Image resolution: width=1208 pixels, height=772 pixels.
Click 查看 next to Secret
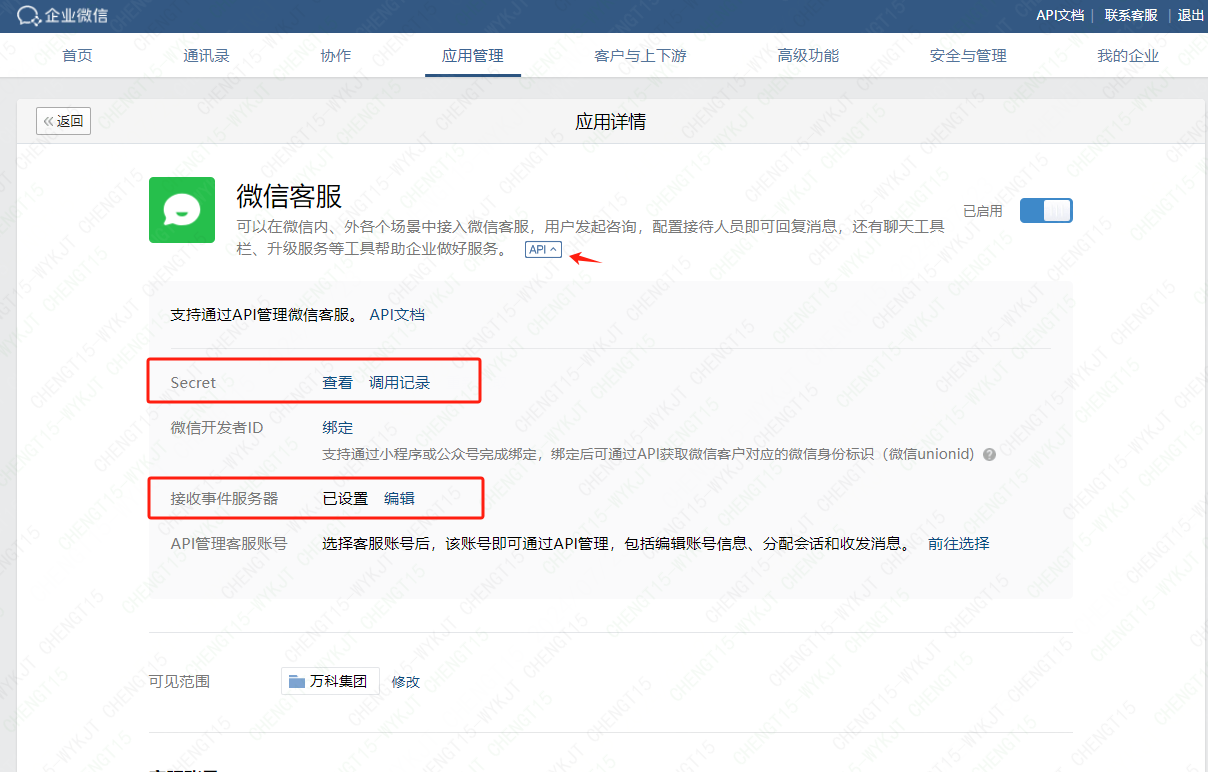pyautogui.click(x=337, y=382)
